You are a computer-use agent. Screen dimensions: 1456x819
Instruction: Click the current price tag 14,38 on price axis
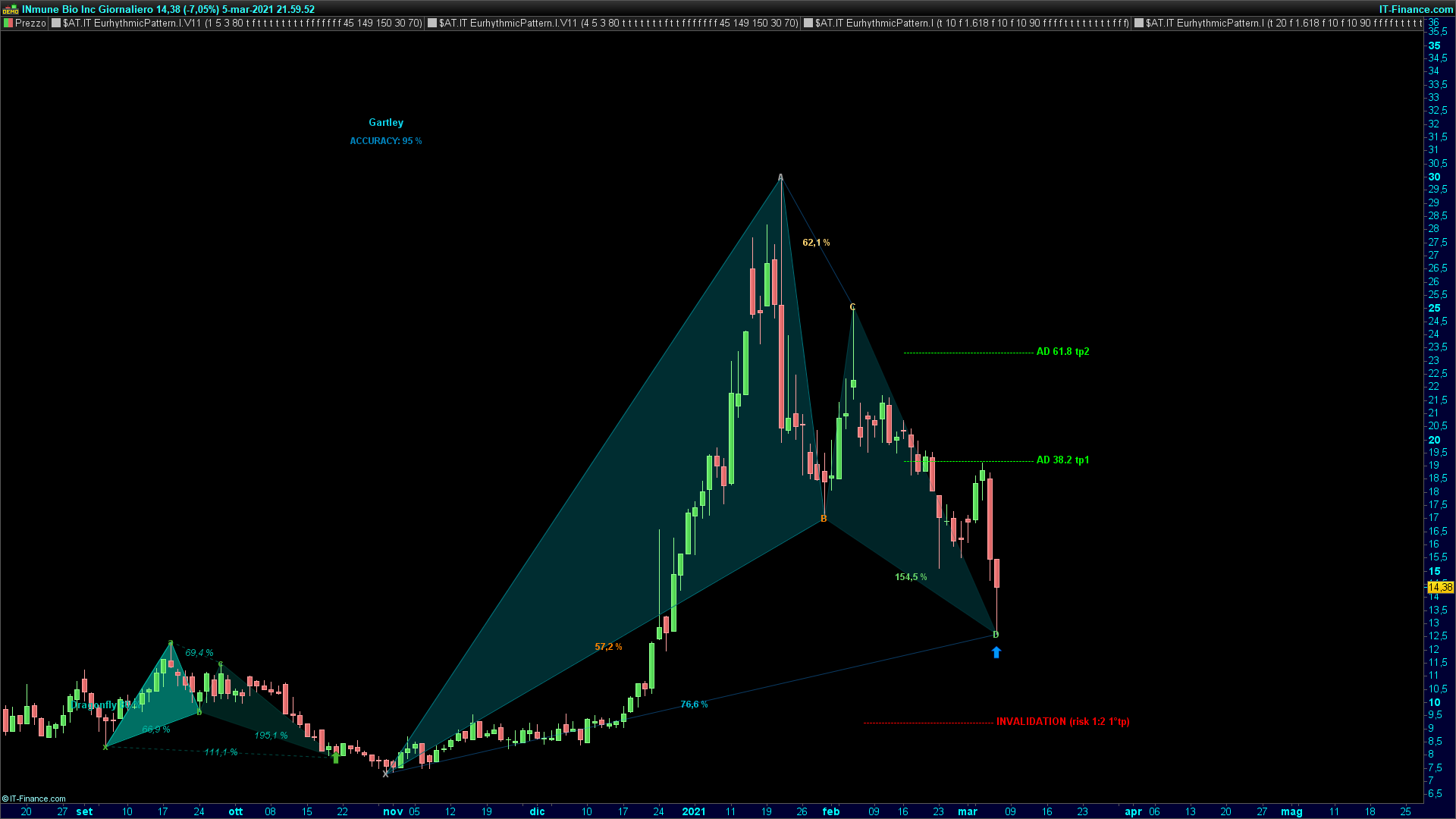(1440, 587)
